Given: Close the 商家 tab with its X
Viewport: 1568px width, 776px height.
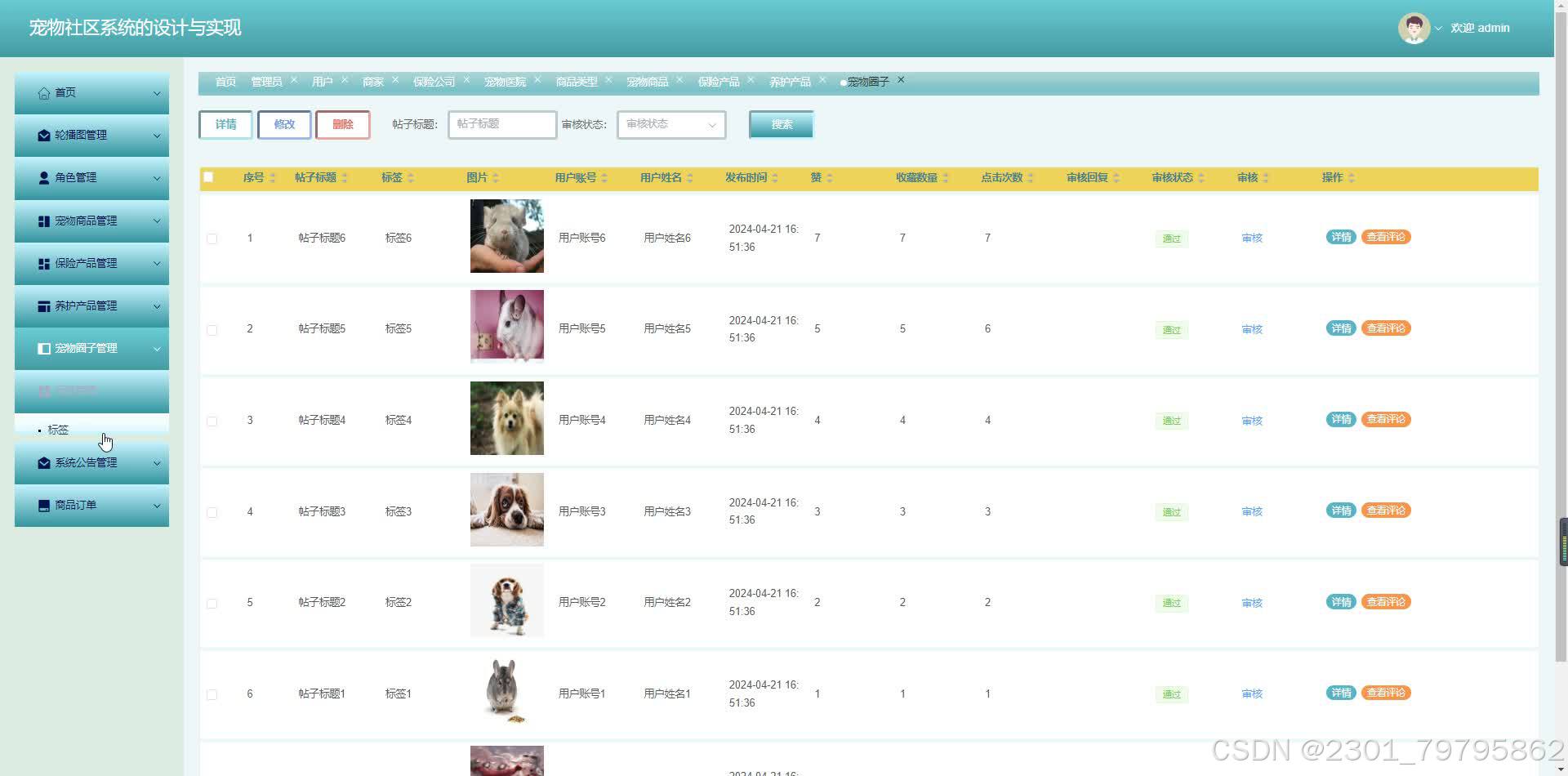Looking at the screenshot, I should click(395, 79).
